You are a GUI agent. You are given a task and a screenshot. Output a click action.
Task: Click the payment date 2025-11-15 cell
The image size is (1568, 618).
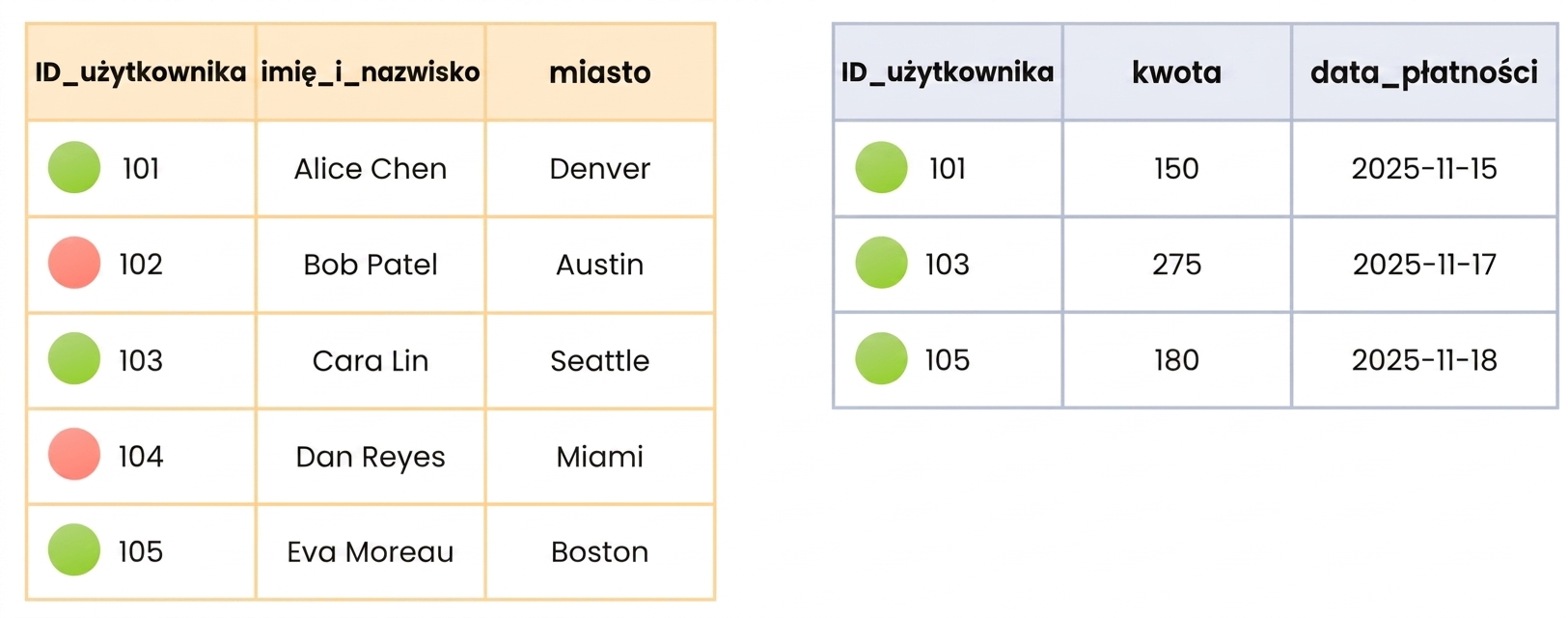(1424, 169)
